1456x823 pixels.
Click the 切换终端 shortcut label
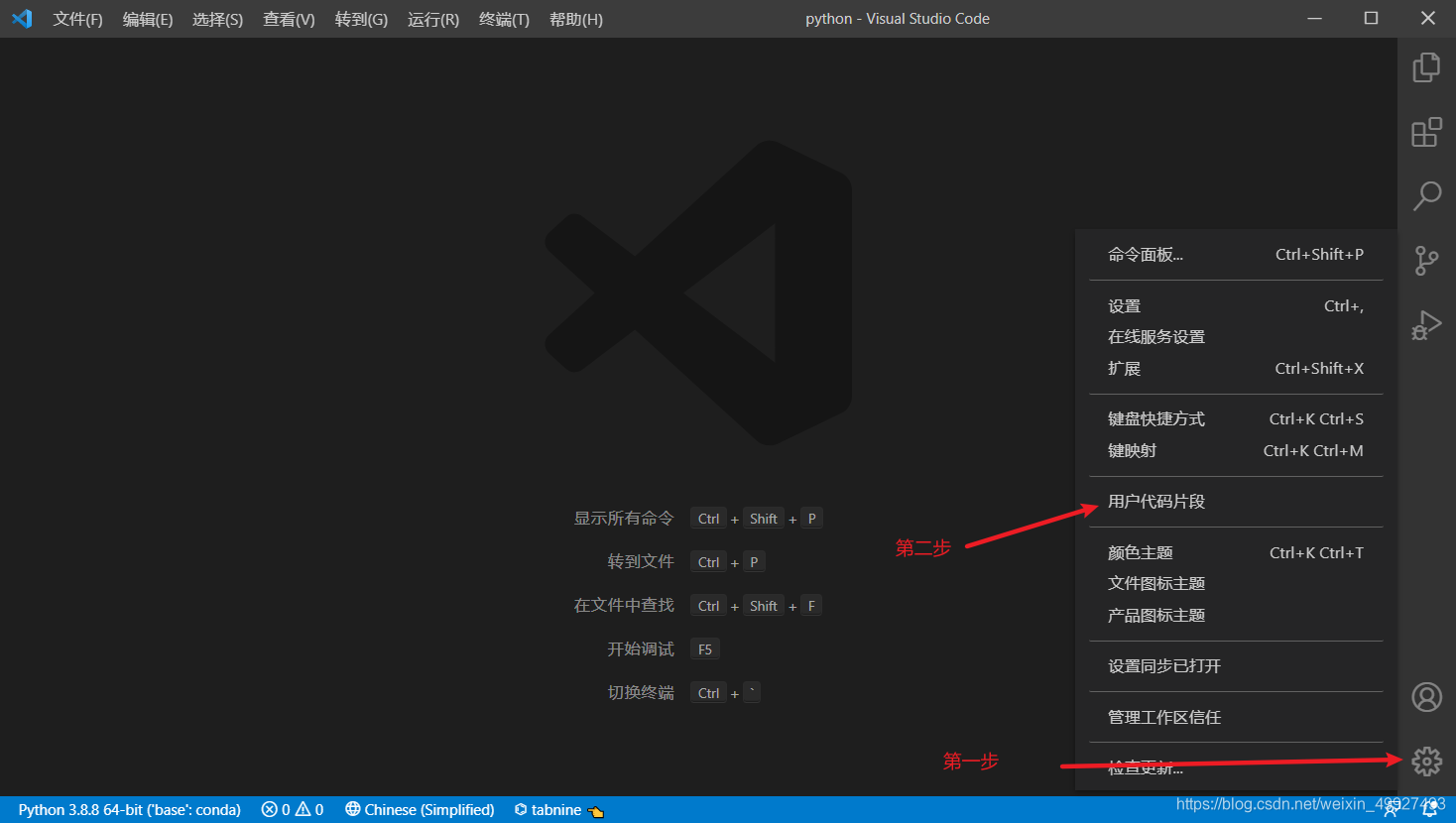pyautogui.click(x=641, y=693)
